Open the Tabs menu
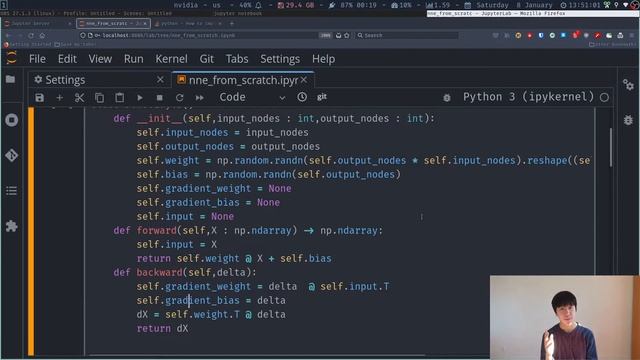 coord(237,59)
